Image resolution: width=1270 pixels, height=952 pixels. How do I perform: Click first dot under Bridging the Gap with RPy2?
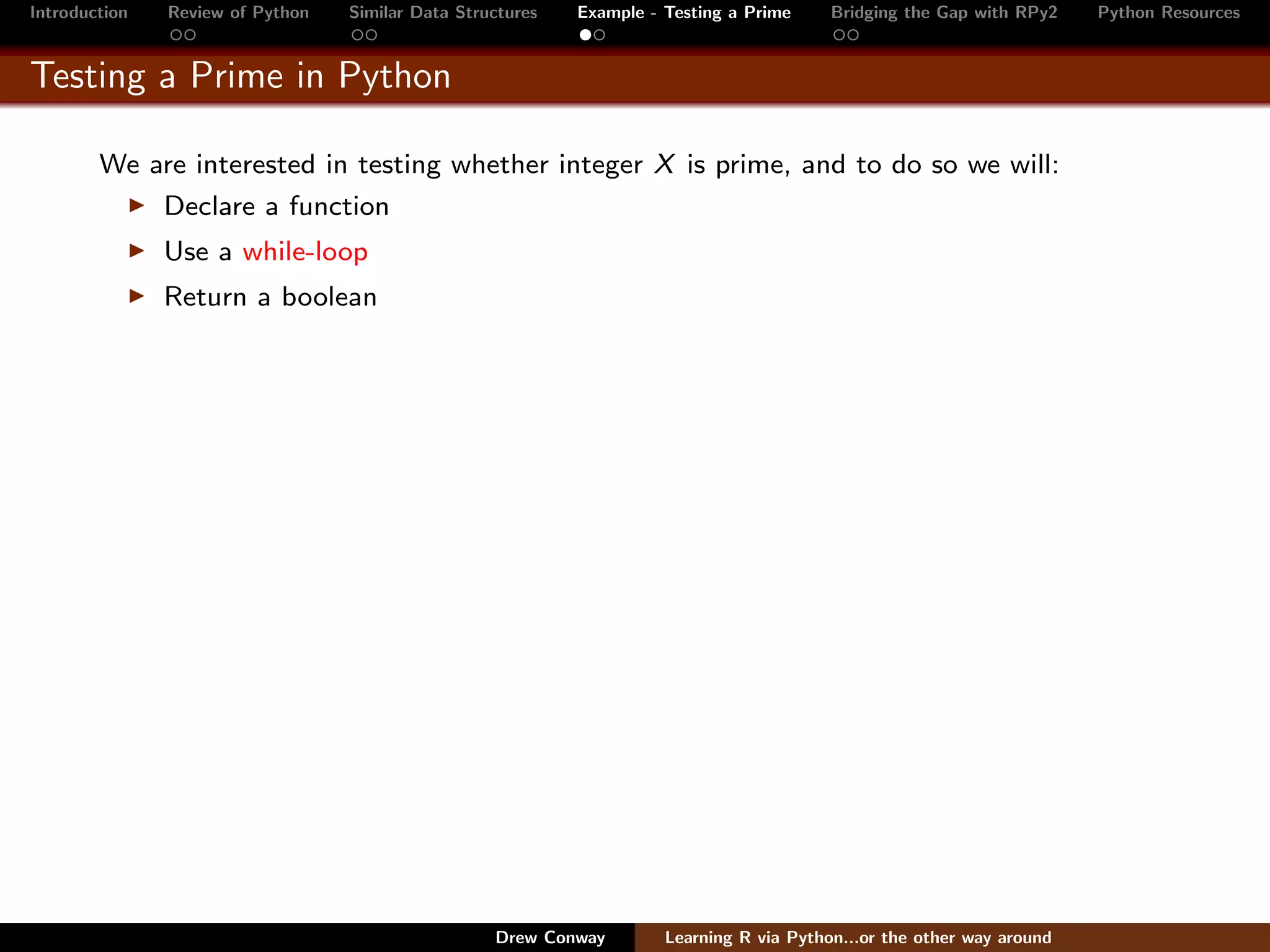pos(839,35)
